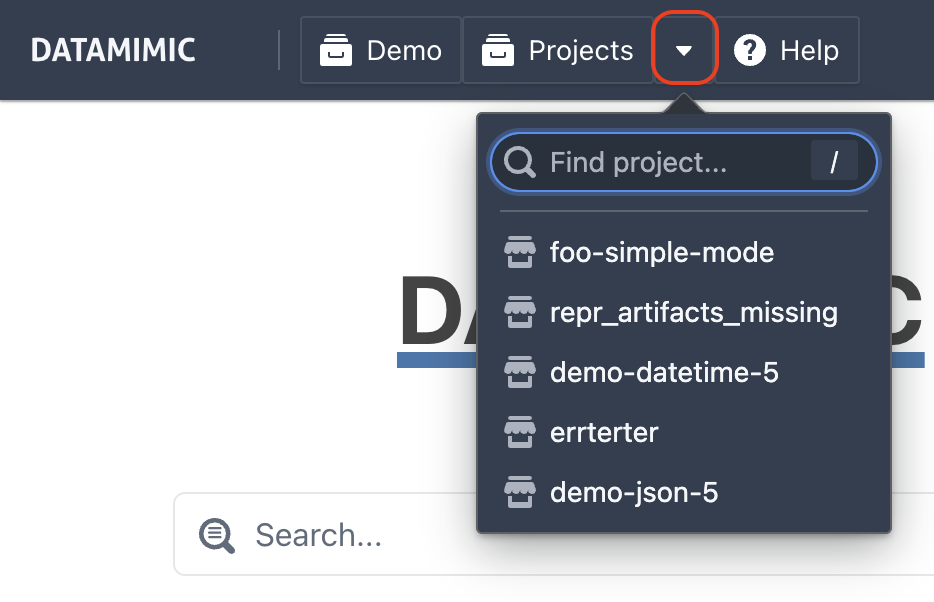Select the foo-simple-mode project
Viewport: 934px width, 602px height.
(x=684, y=252)
